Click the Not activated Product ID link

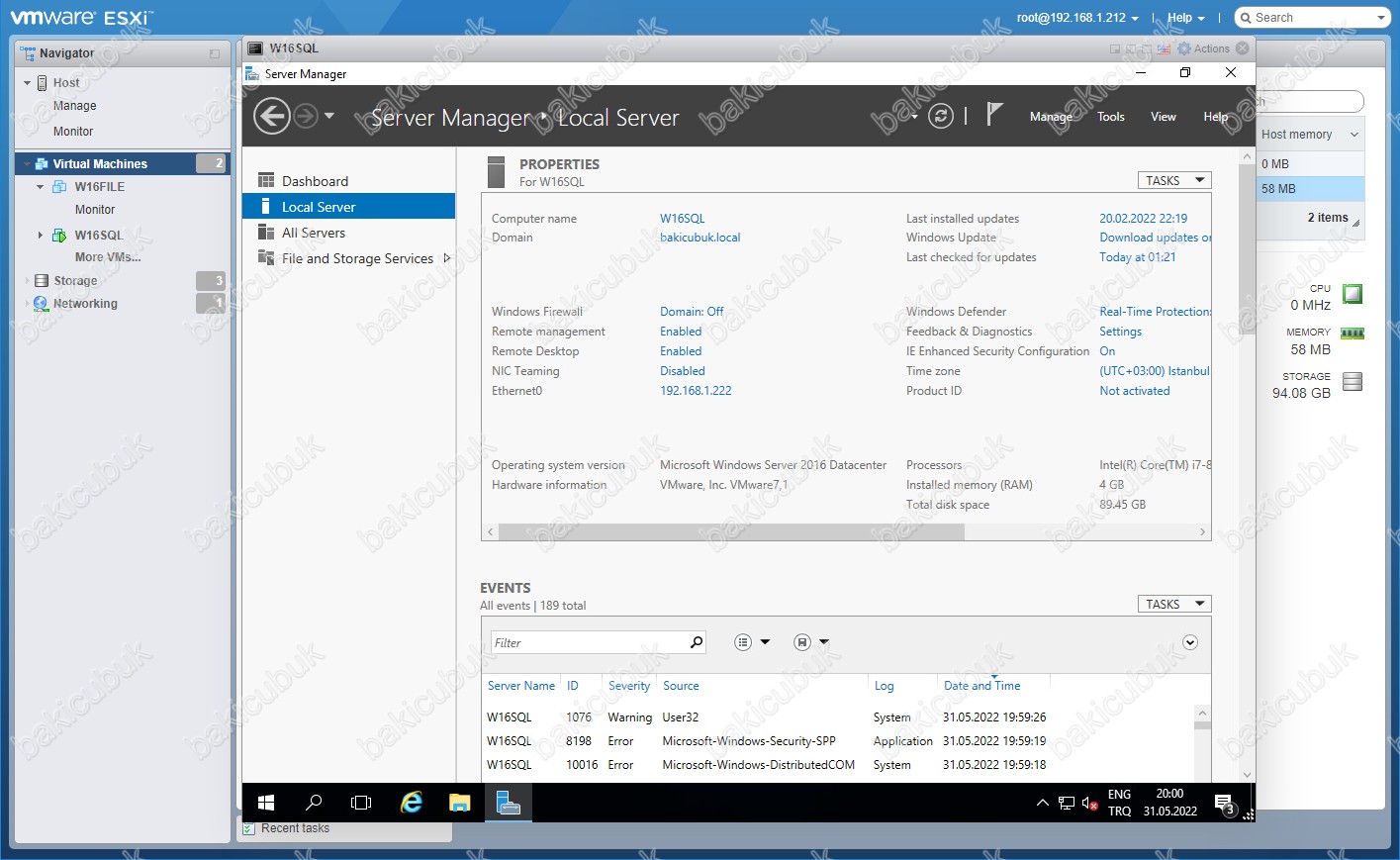tap(1135, 391)
